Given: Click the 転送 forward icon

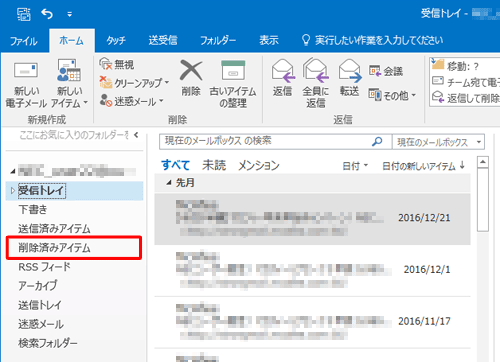Looking at the screenshot, I should [x=350, y=71].
